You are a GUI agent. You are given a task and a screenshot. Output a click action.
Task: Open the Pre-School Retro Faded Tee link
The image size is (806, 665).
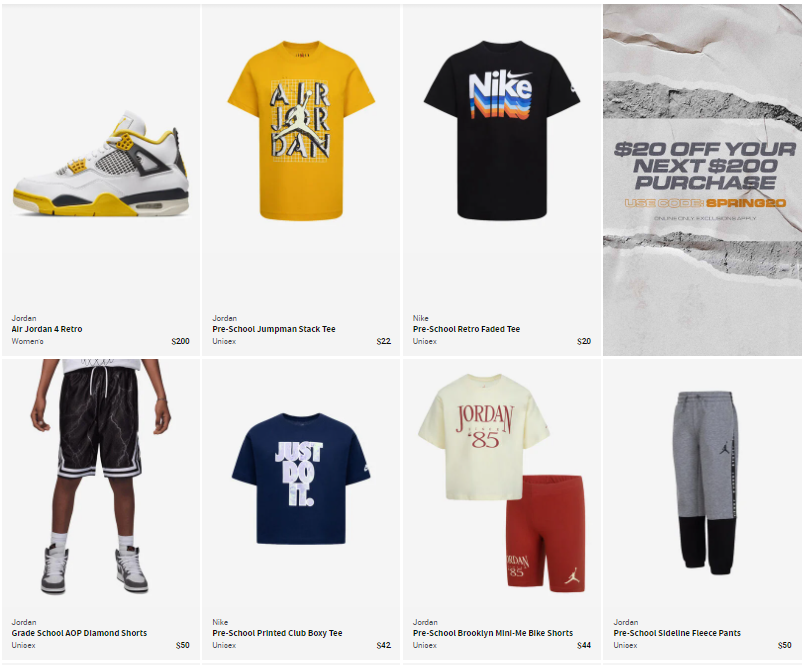click(466, 329)
